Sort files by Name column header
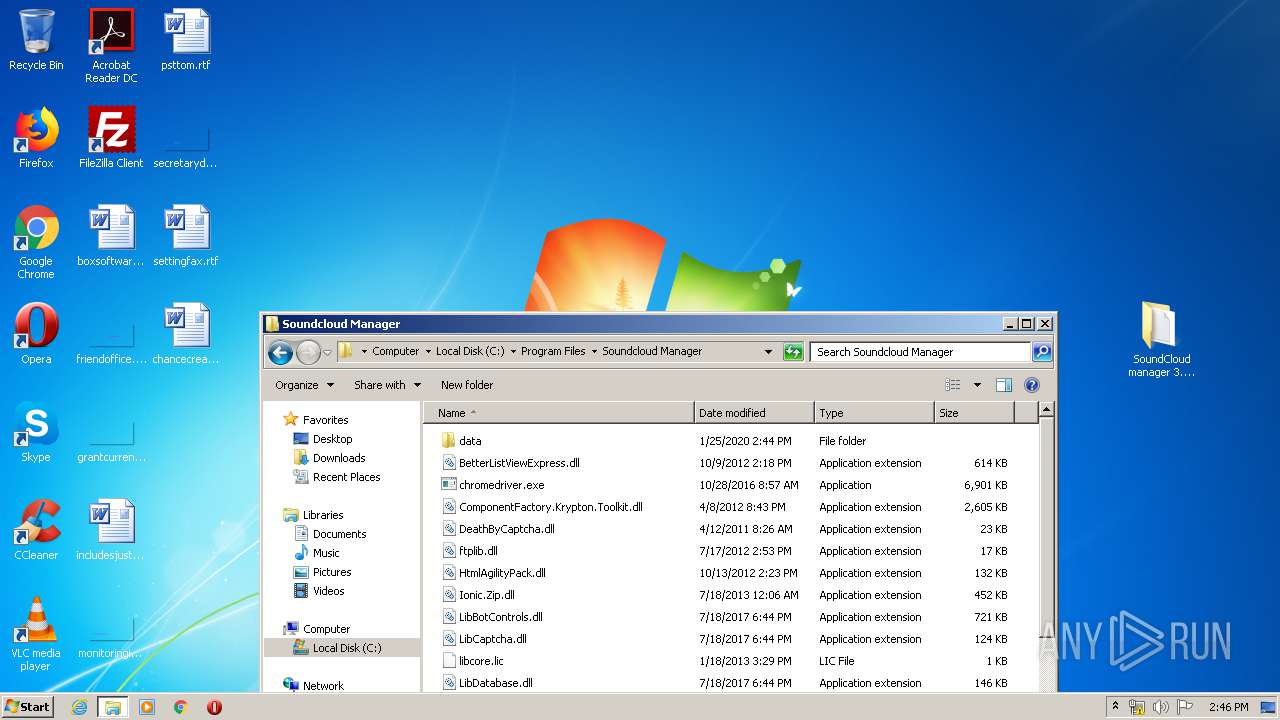The width and height of the screenshot is (1280, 720). pyautogui.click(x=558, y=413)
